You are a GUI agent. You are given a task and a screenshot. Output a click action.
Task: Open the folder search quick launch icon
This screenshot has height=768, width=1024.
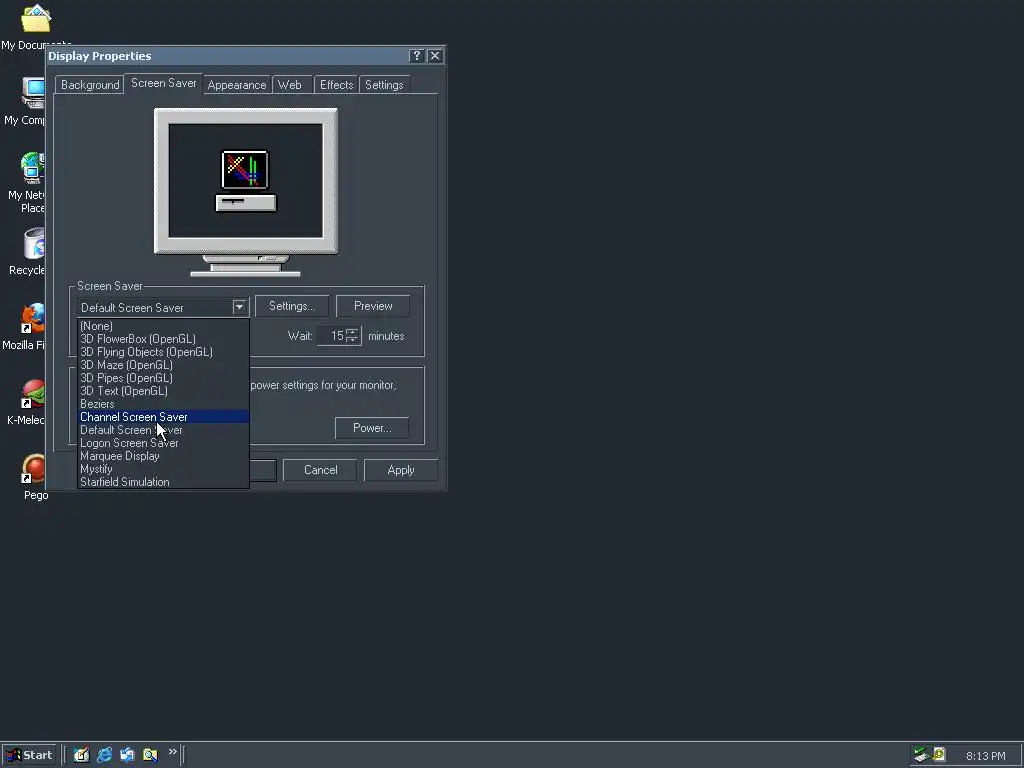(150, 755)
